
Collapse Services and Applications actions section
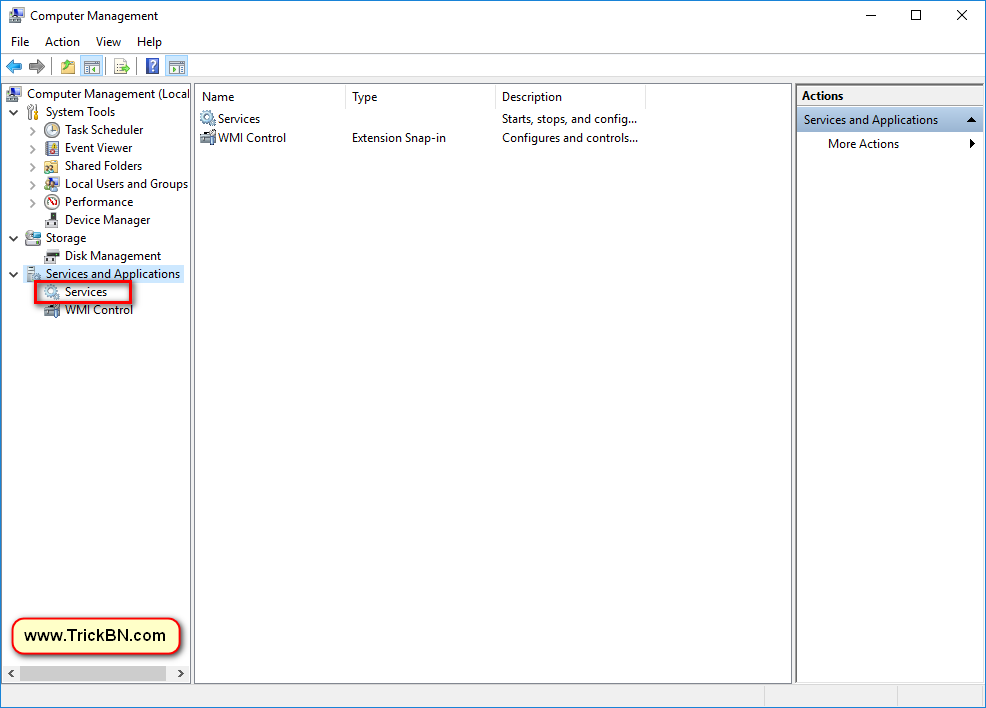971,119
